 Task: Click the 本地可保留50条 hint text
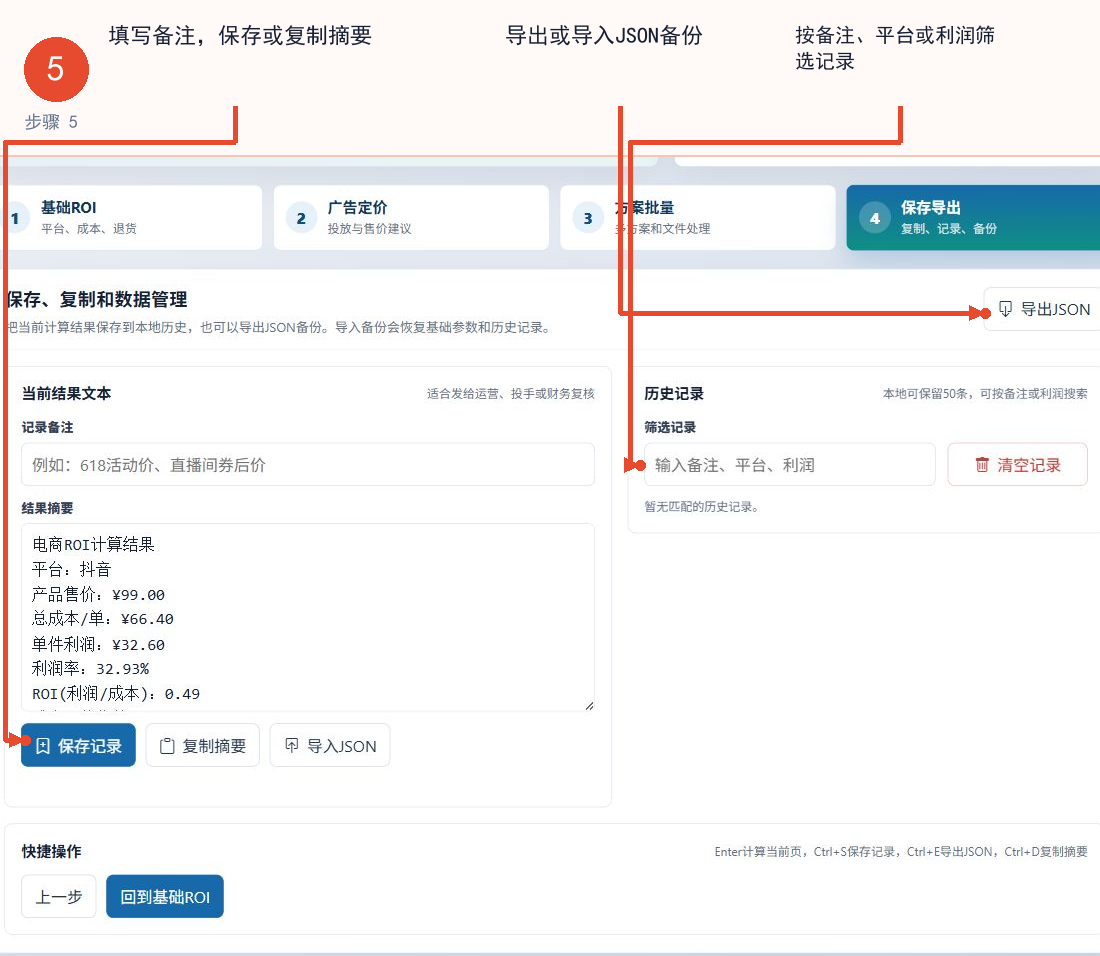[x=985, y=393]
